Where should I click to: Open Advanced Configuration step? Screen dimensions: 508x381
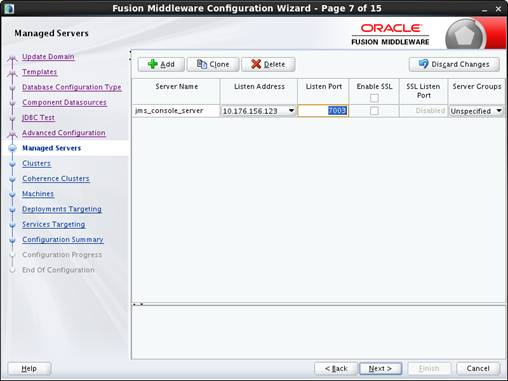(x=64, y=133)
